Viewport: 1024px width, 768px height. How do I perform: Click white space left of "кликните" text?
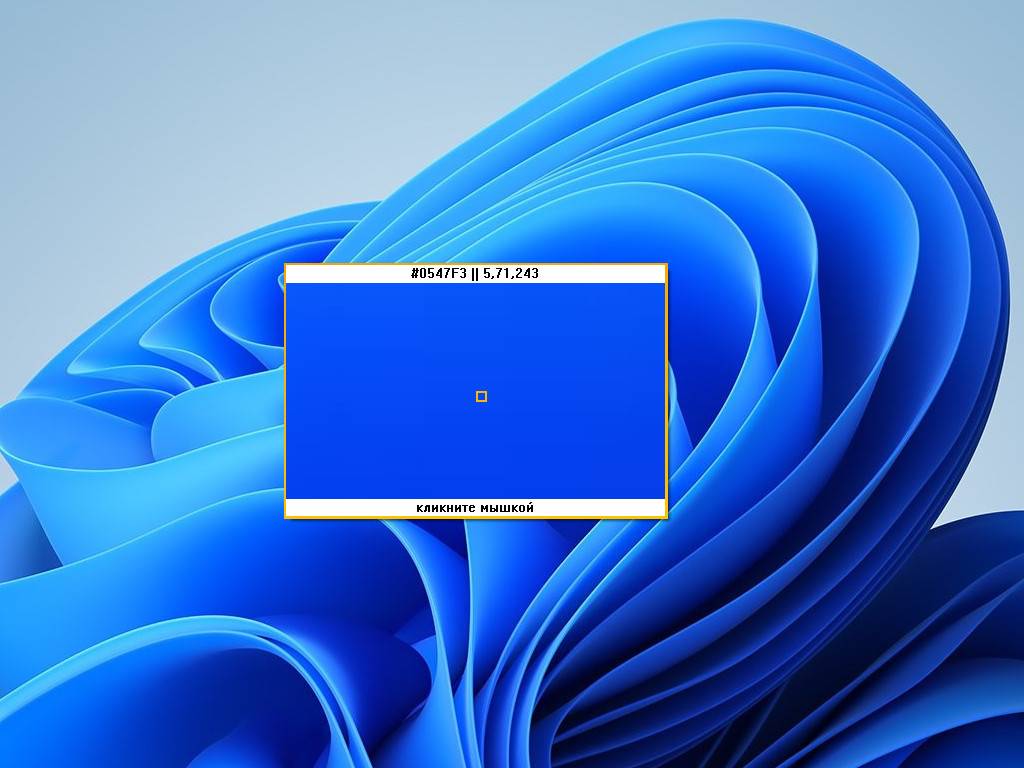coord(340,508)
